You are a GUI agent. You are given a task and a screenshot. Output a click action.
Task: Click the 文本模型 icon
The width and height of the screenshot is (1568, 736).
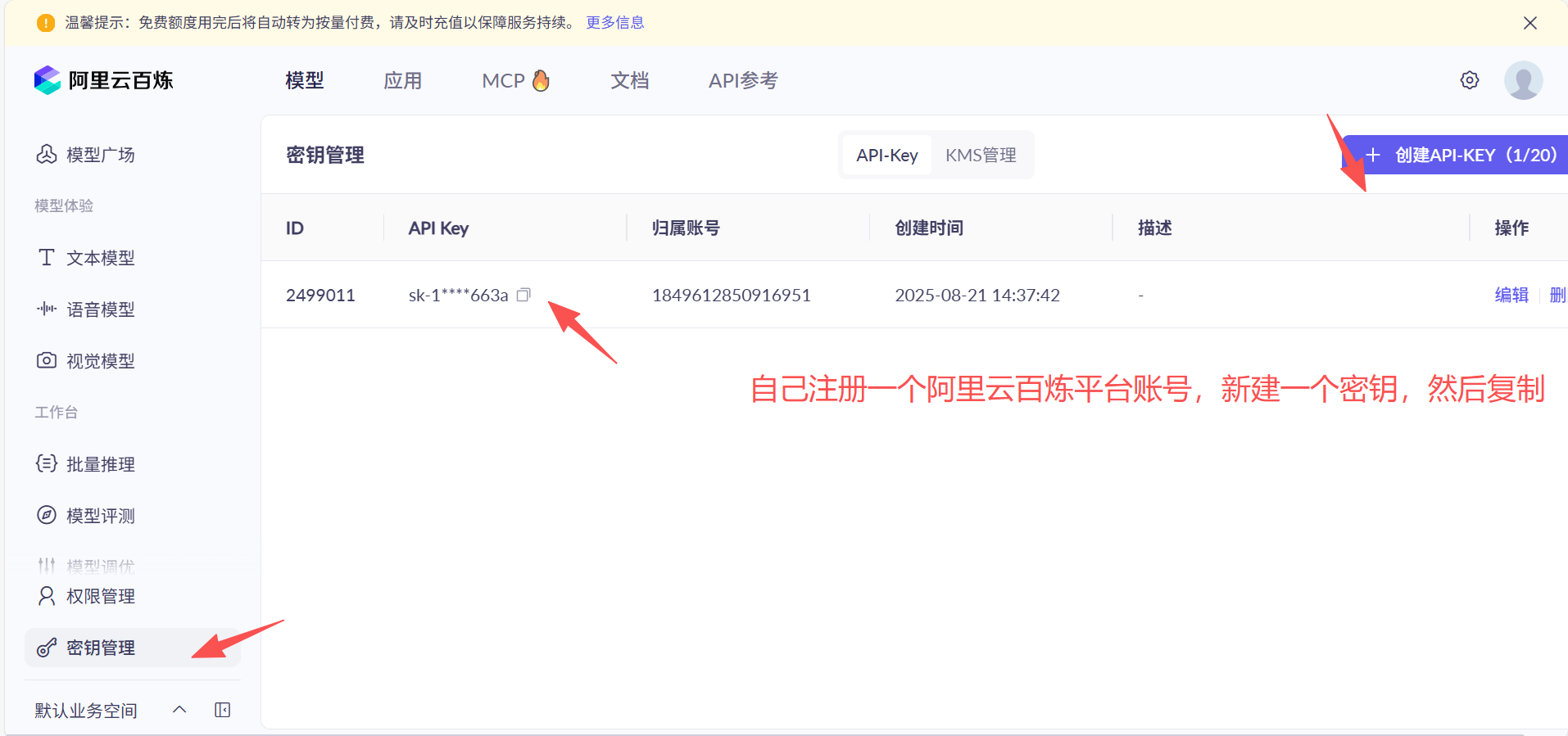[47, 257]
